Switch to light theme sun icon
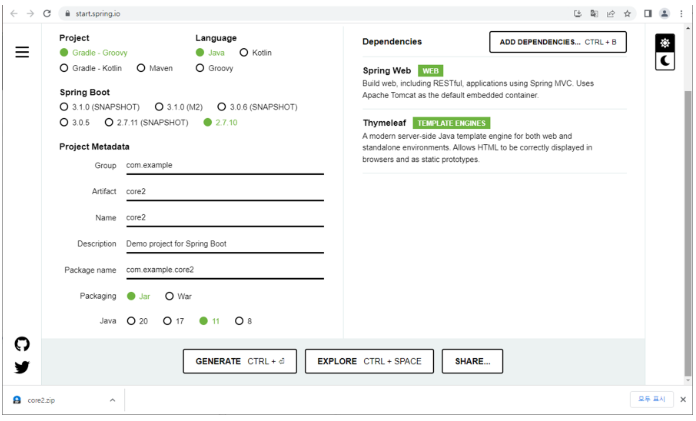The height and width of the screenshot is (421, 696). pos(664,43)
